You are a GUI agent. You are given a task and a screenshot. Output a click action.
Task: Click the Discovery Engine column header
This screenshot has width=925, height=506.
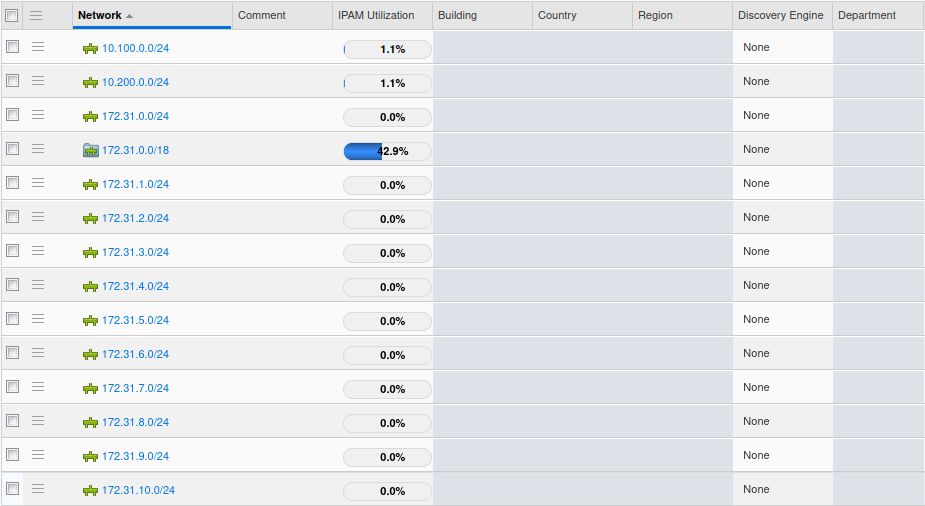(780, 15)
